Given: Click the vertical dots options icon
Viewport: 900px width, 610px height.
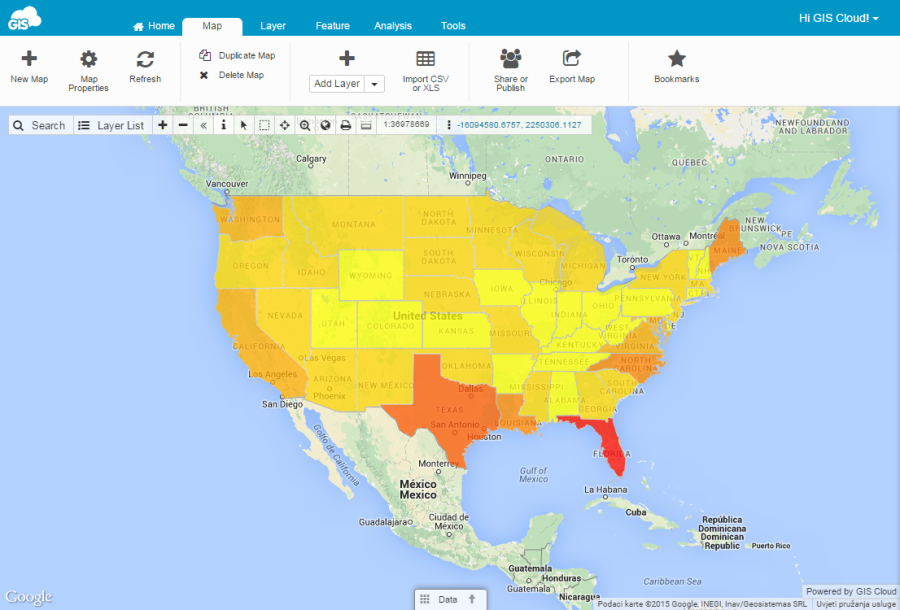Looking at the screenshot, I should click(x=449, y=125).
